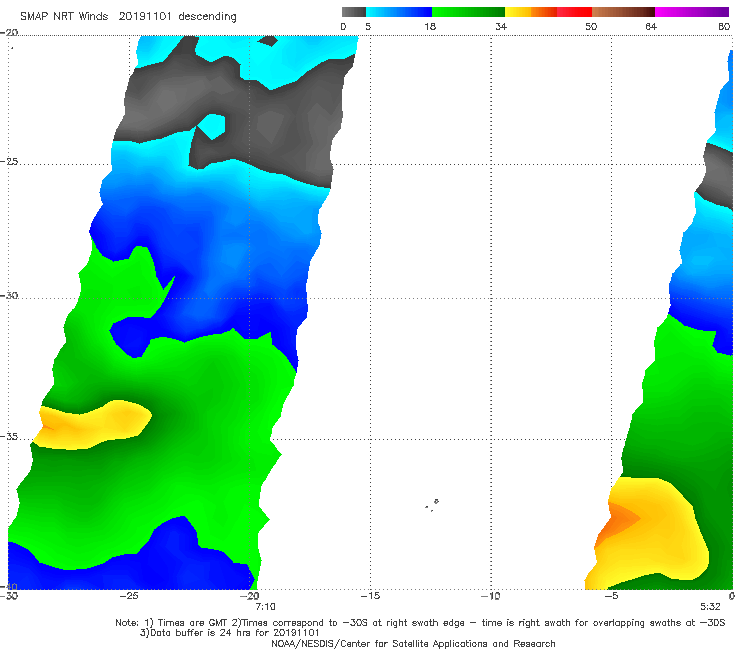This screenshot has height=650, width=740.
Task: Click the NOAA/NESDIS credit line
Action: pos(413,643)
